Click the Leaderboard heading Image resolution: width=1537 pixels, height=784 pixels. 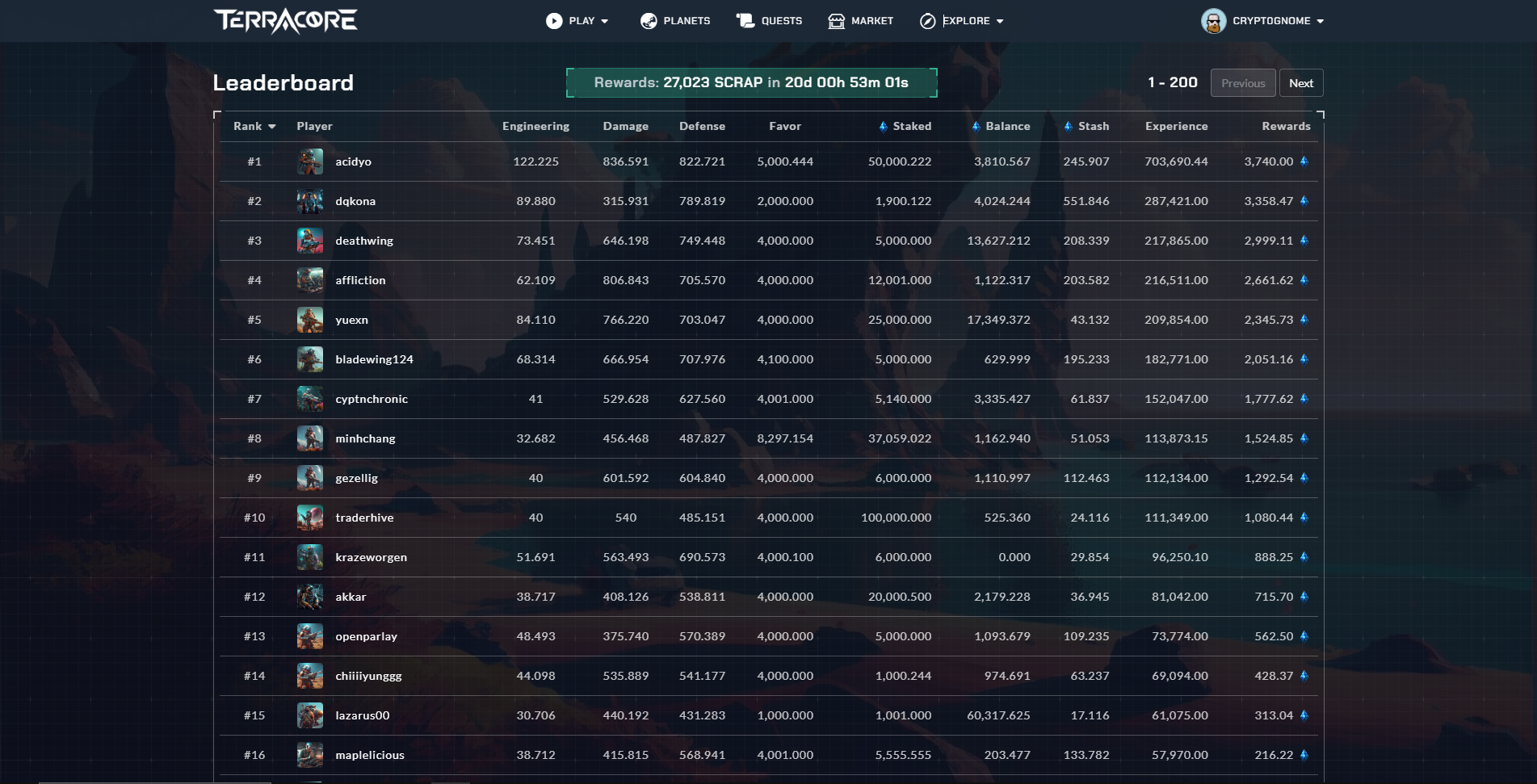(283, 82)
